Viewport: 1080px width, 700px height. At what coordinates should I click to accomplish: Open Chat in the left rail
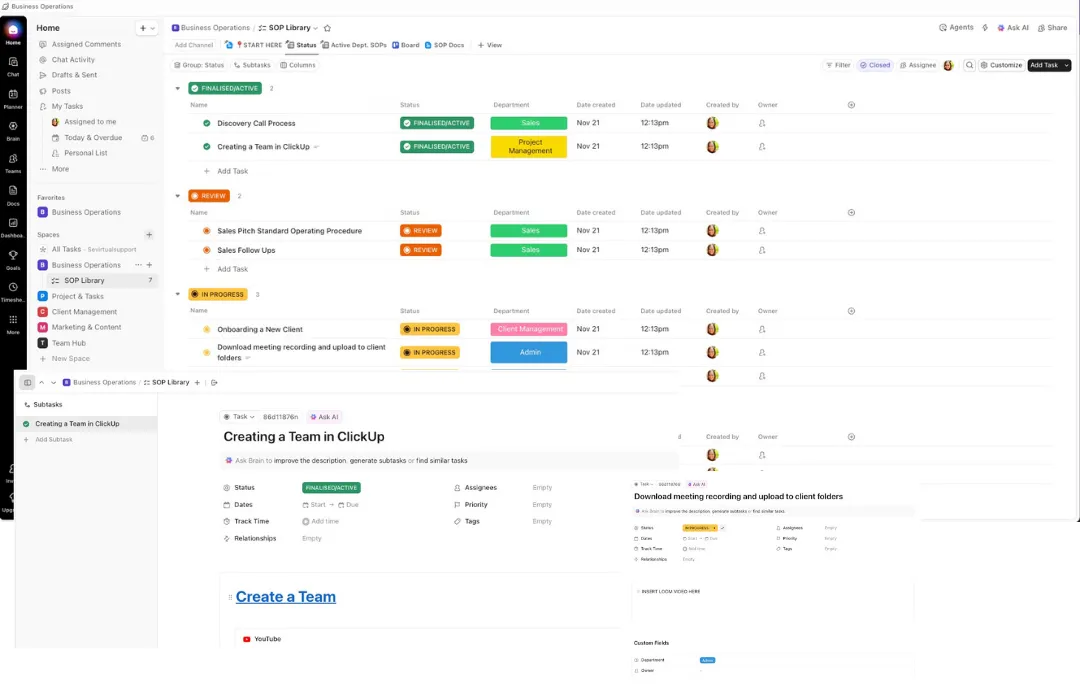(13, 65)
